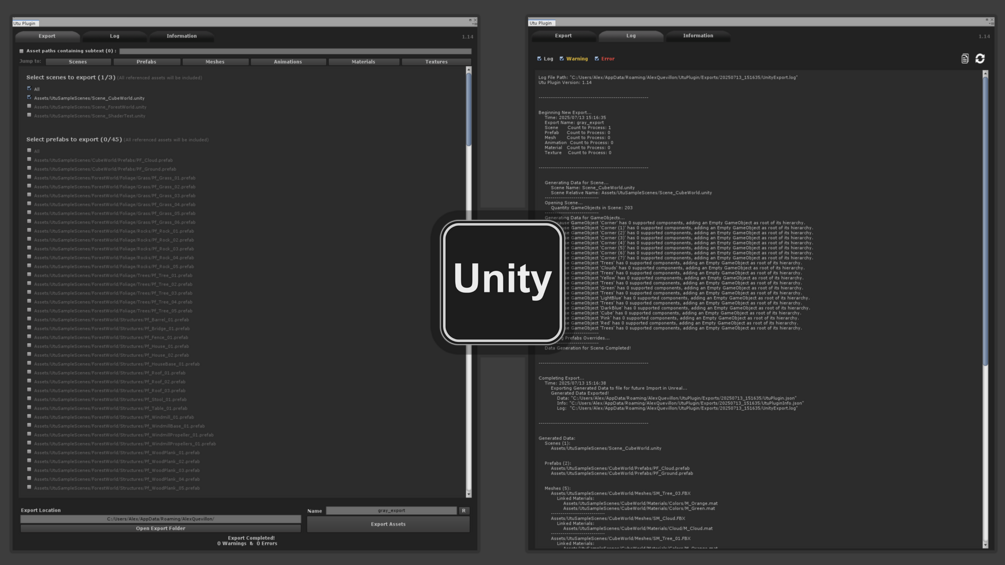
Task: Toggle the Log filter checkbox
Action: tap(539, 59)
